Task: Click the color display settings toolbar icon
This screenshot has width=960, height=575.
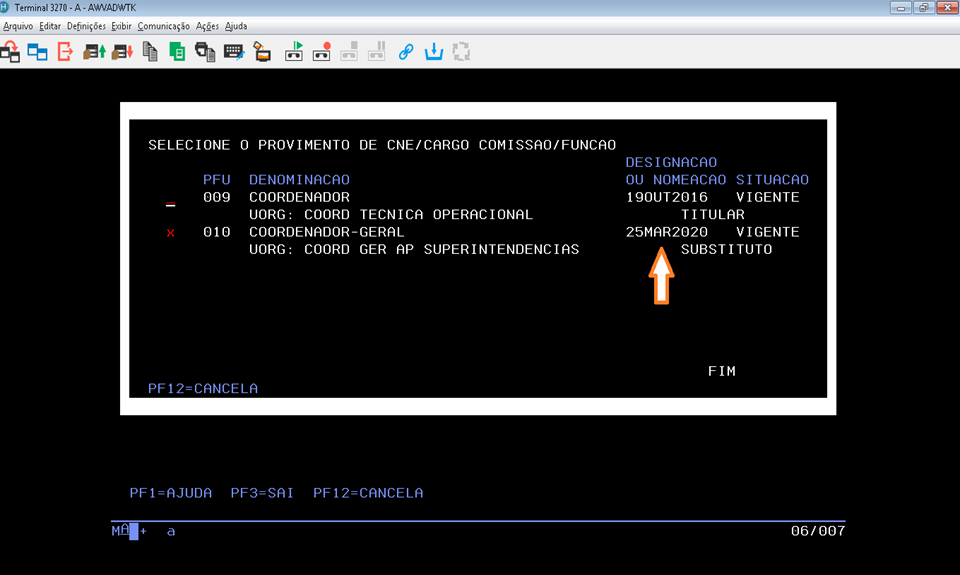Action: (261, 51)
